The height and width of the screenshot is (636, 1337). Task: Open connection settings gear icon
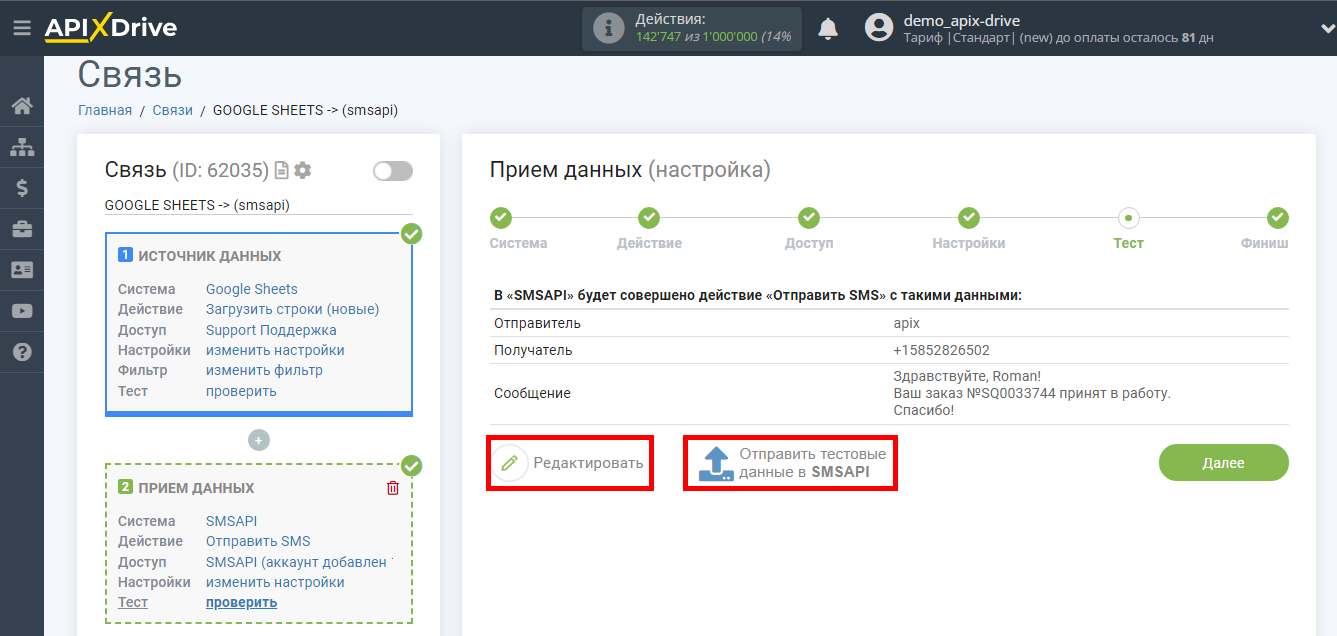click(x=303, y=171)
